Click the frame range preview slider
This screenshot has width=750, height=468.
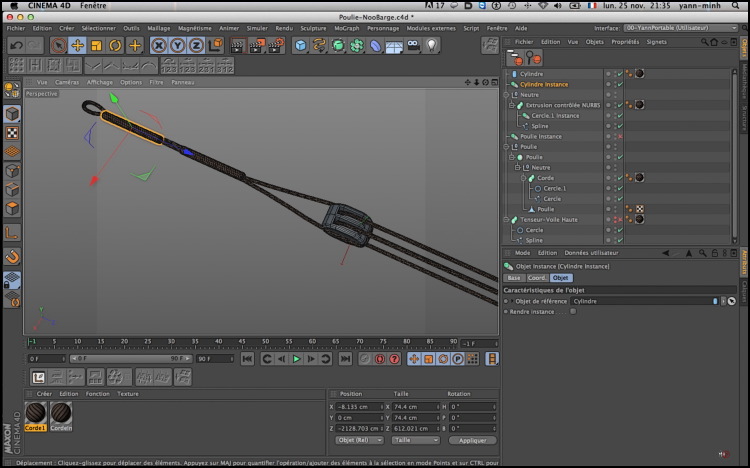130,358
